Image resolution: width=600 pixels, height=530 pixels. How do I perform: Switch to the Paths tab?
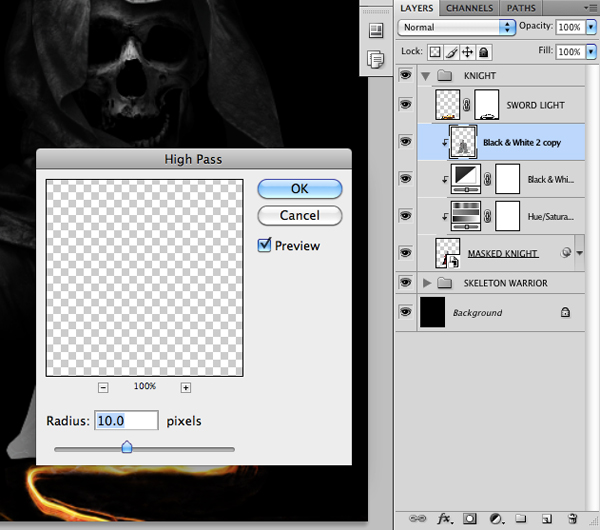521,8
